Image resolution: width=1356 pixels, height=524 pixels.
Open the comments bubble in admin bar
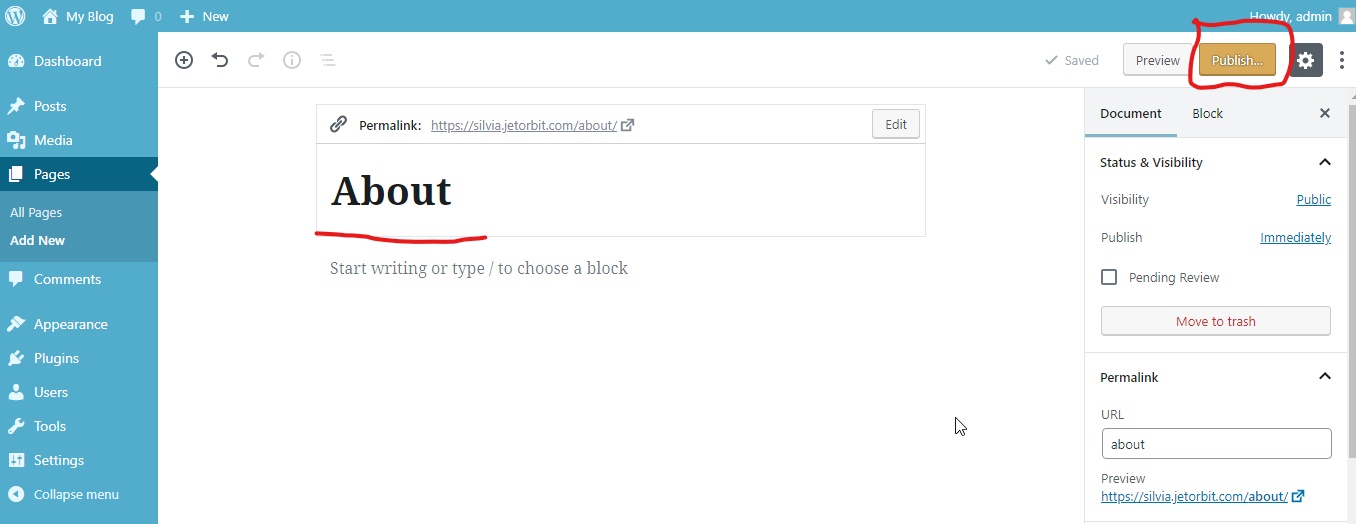146,16
